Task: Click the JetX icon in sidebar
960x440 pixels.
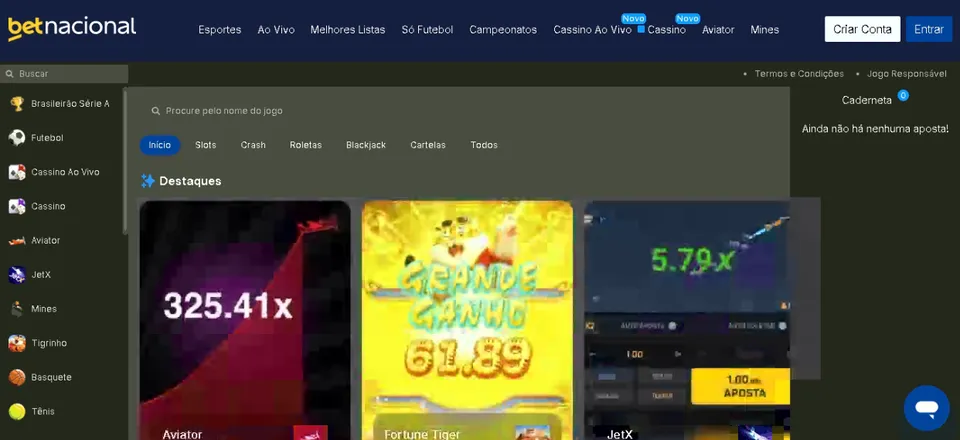Action: [x=17, y=275]
